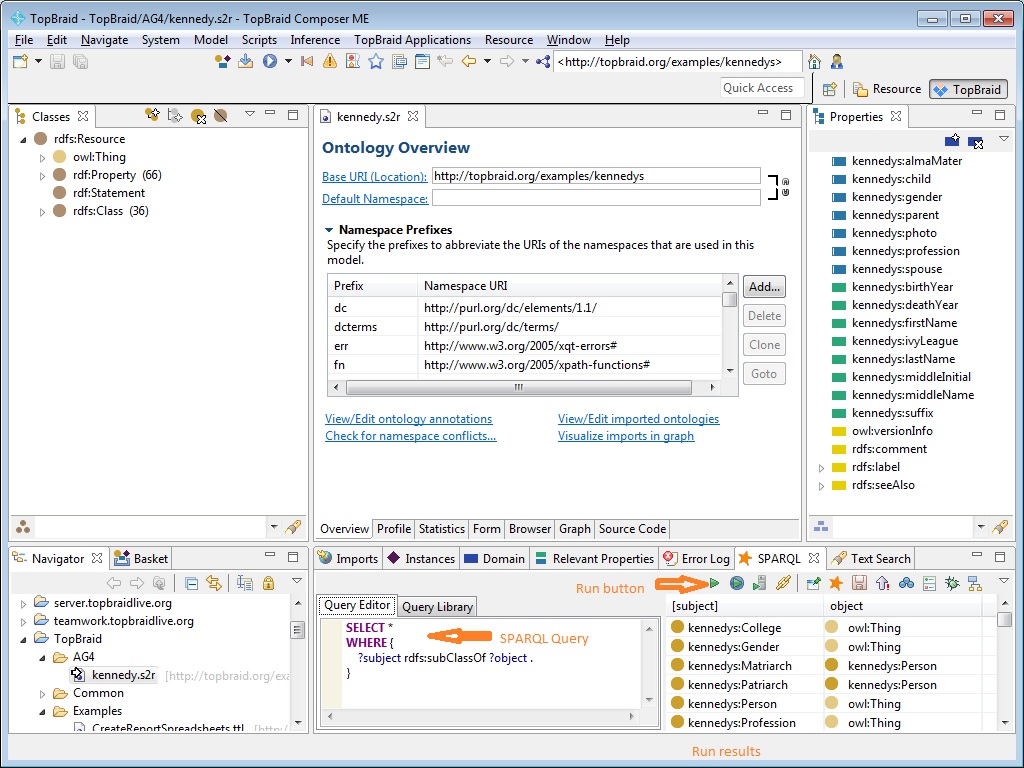Select the orange star favorites icon in SPARQL panel
Image resolution: width=1024 pixels, height=768 pixels.
click(x=836, y=581)
